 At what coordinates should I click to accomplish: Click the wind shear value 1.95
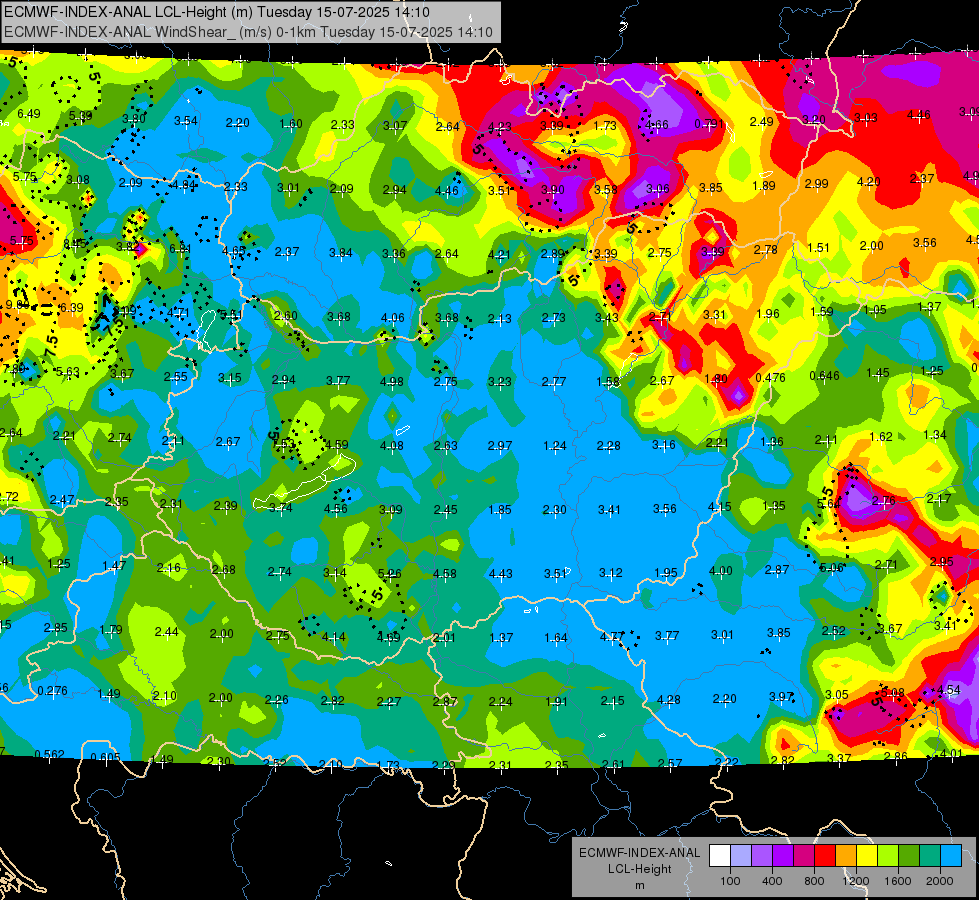click(666, 572)
